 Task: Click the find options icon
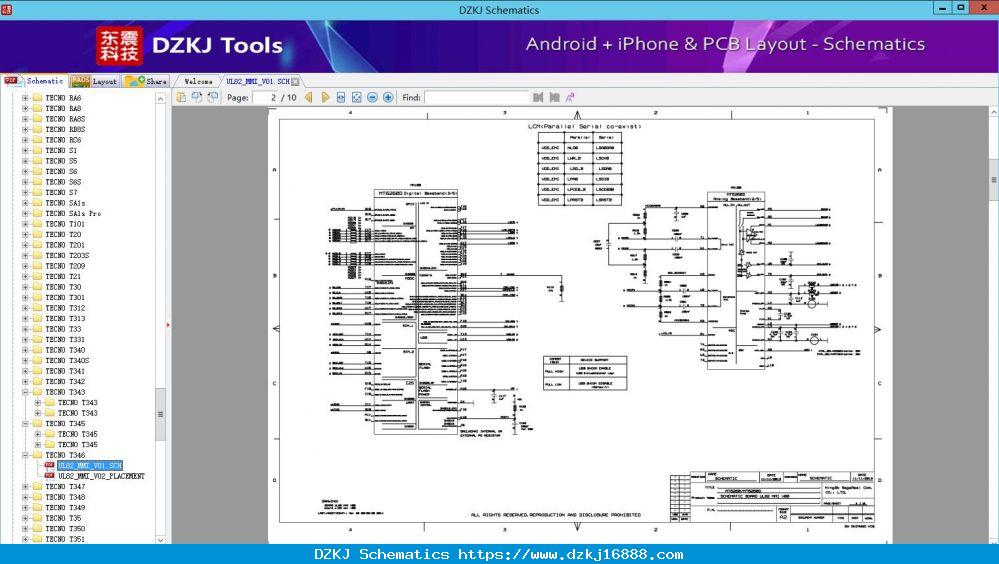570,97
